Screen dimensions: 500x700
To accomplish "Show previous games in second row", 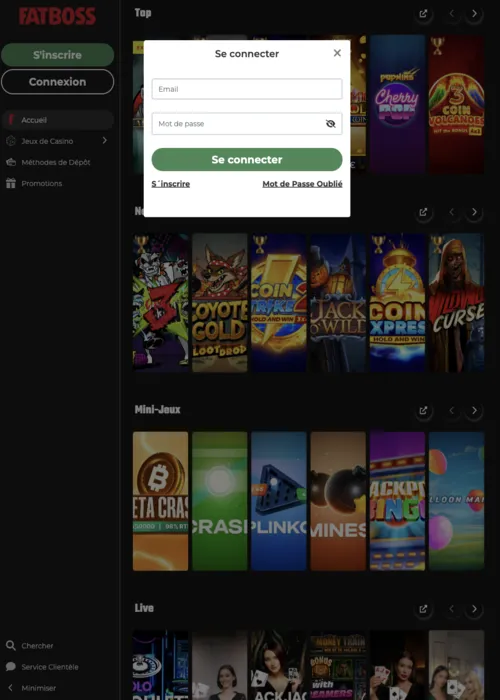I will 452,212.
